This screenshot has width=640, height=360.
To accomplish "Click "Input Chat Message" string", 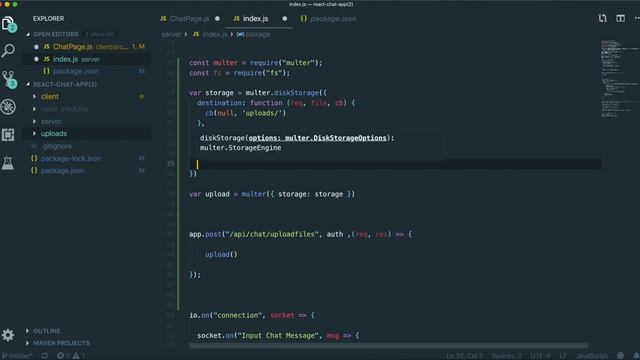I will pyautogui.click(x=278, y=336).
